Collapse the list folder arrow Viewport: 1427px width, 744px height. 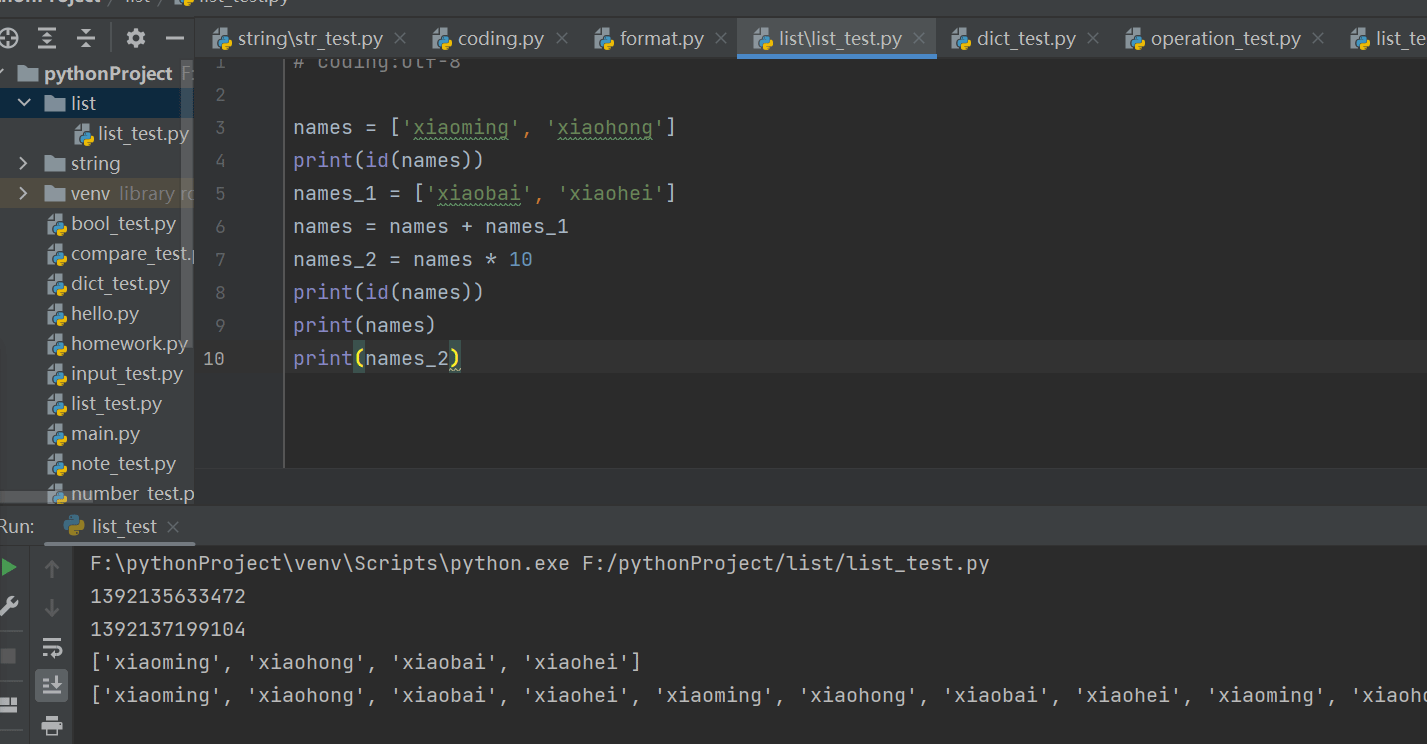click(25, 103)
